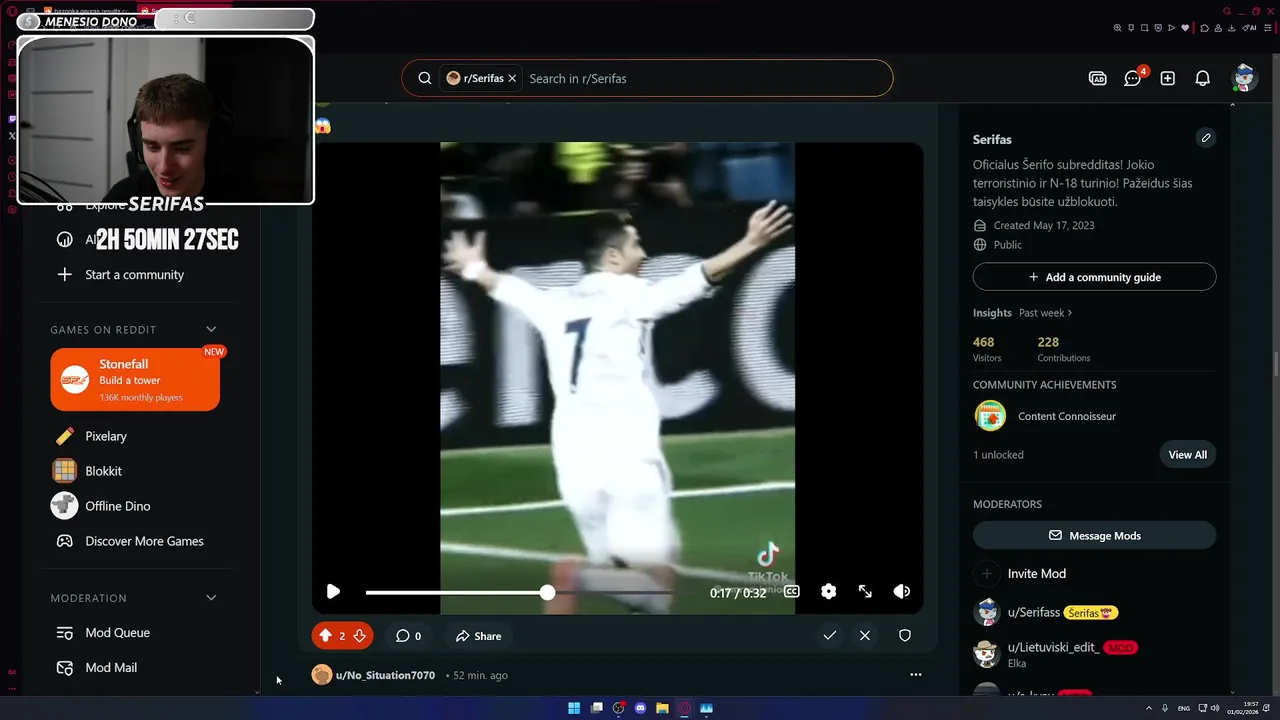1280x720 pixels.
Task: Open chat with 4 notifications
Action: point(1134,78)
